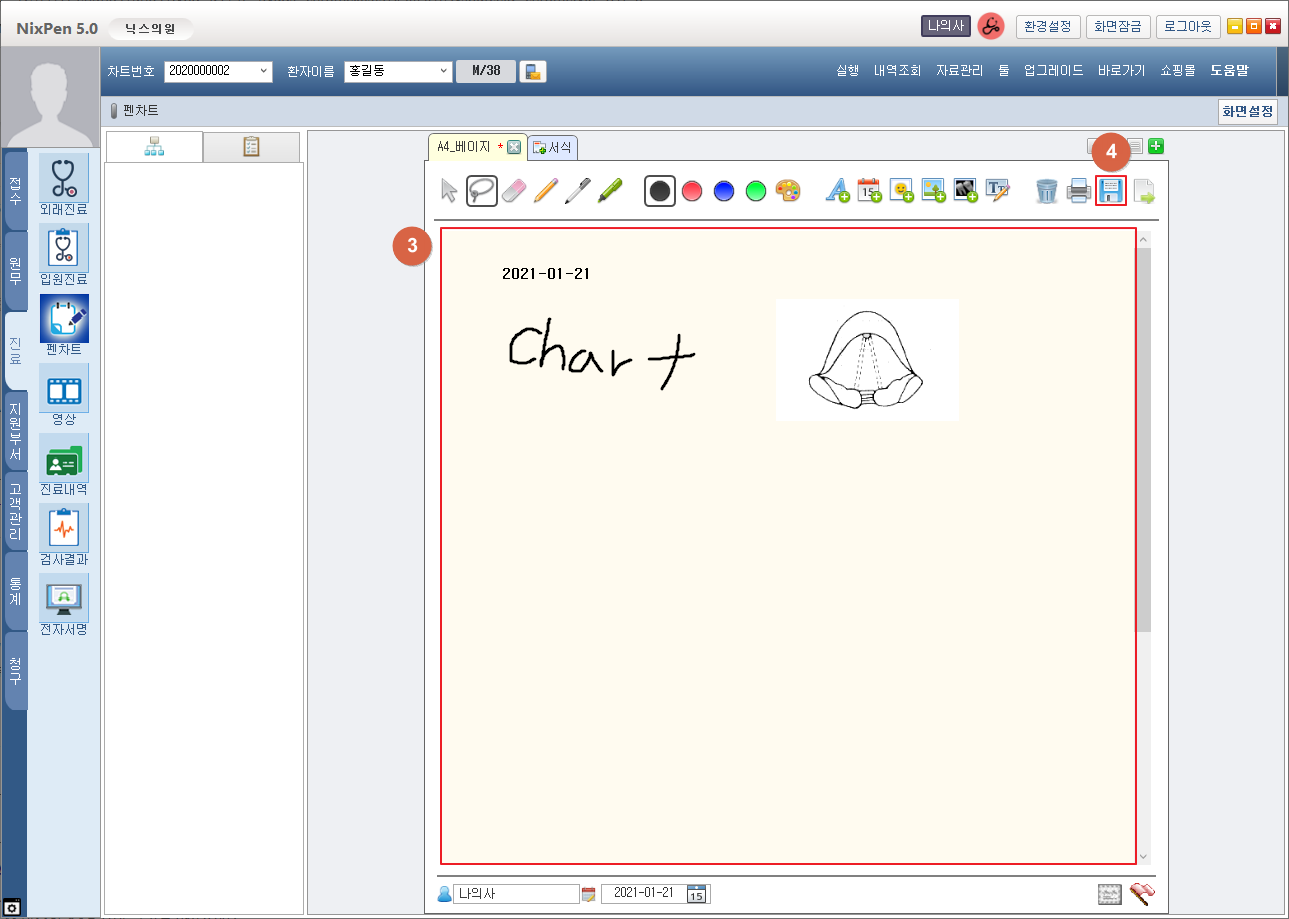1289x919 pixels.
Task: Delete using the trash can icon
Action: tap(1046, 190)
